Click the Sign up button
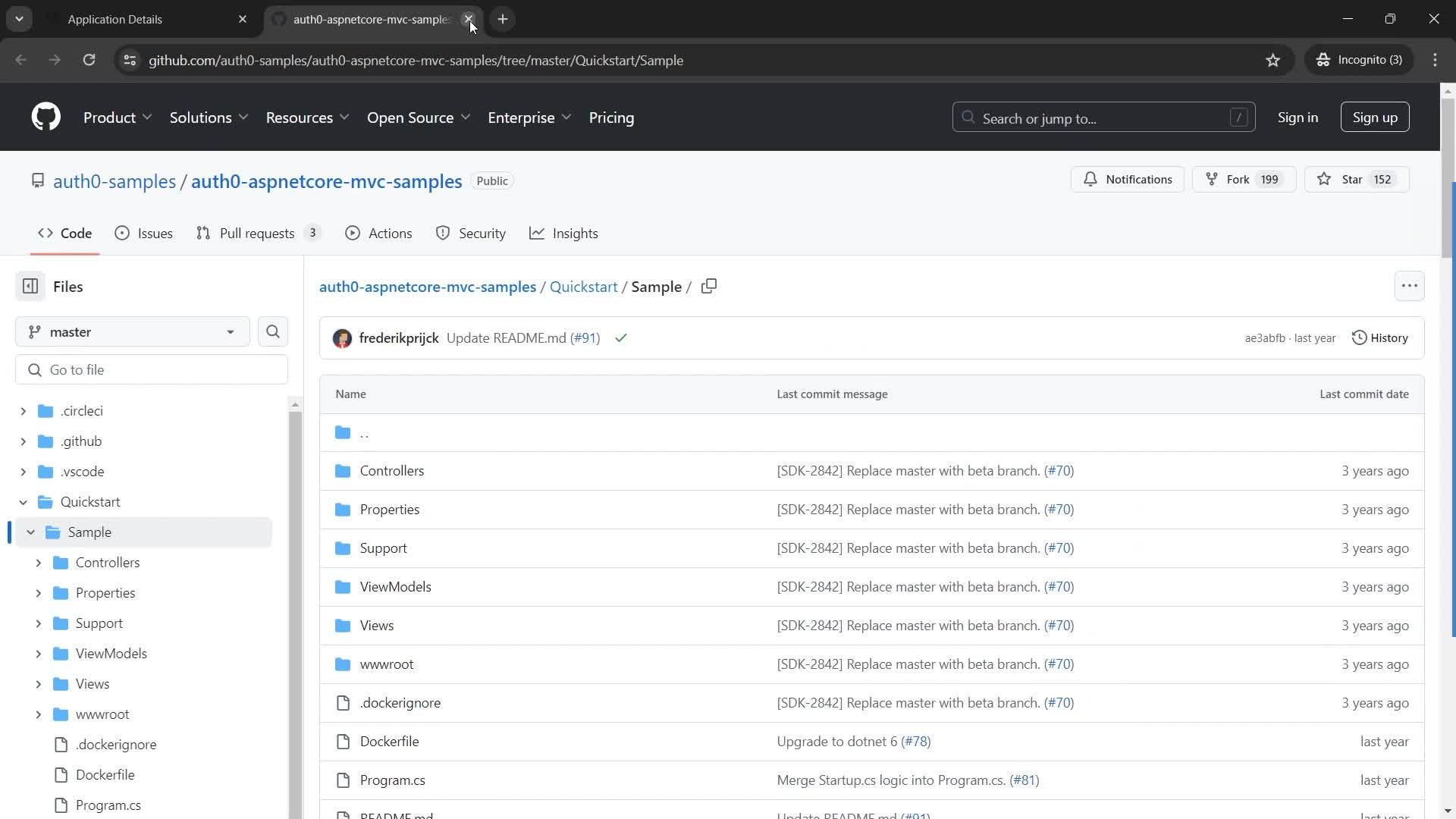 (x=1375, y=118)
